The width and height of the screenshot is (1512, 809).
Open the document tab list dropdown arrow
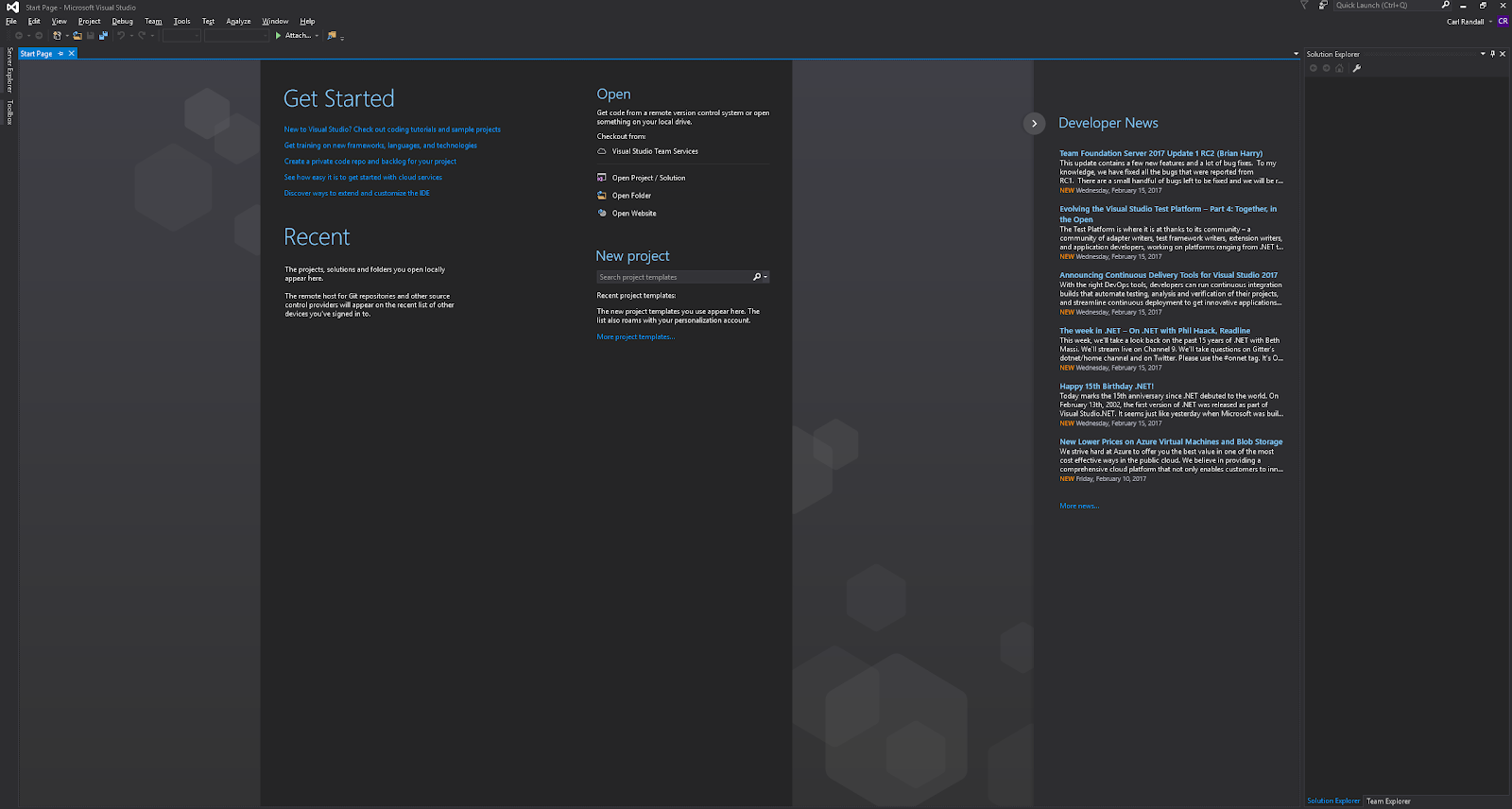(x=1296, y=54)
